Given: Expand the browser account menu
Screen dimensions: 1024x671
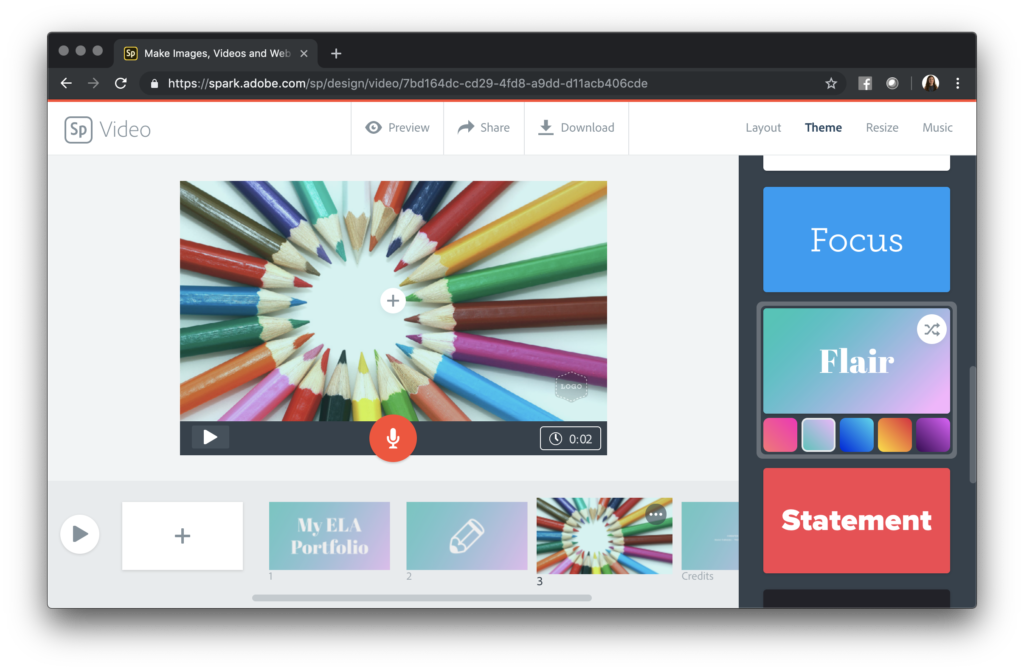Looking at the screenshot, I should 931,83.
